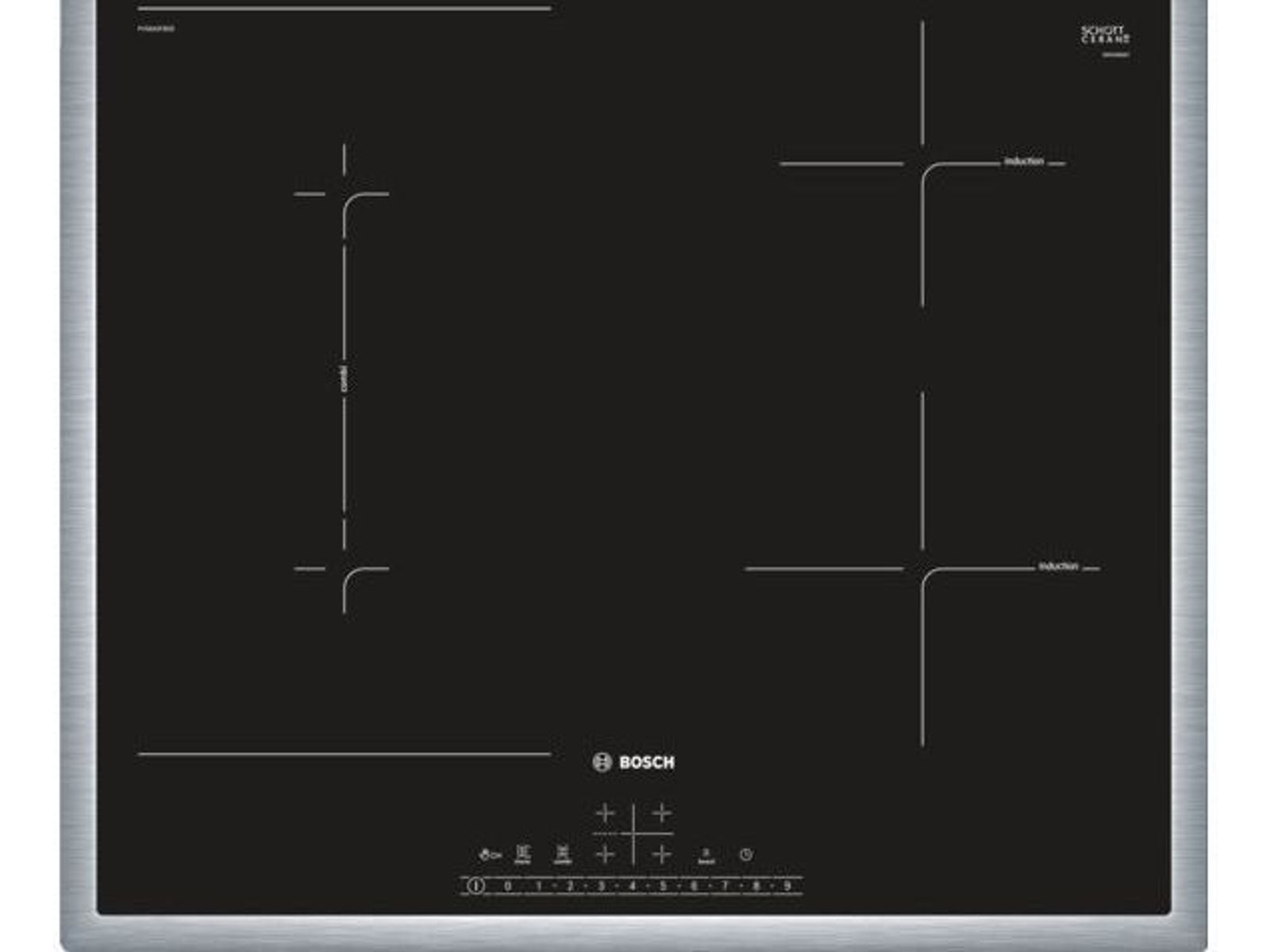Set maximum power level 9
This screenshot has width=1270, height=952.
pos(787,885)
